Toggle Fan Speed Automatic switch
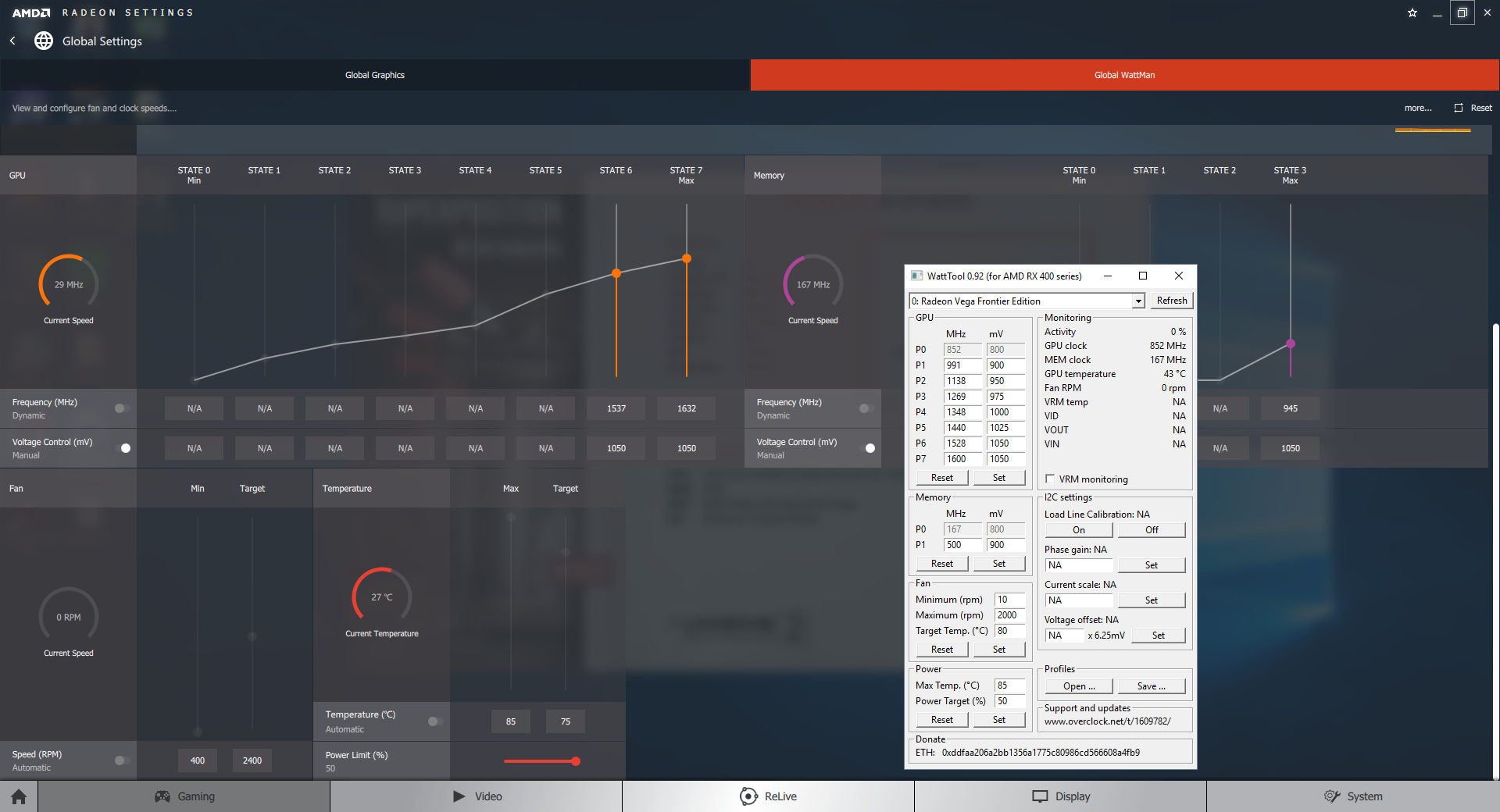This screenshot has width=1500, height=812. (x=122, y=760)
